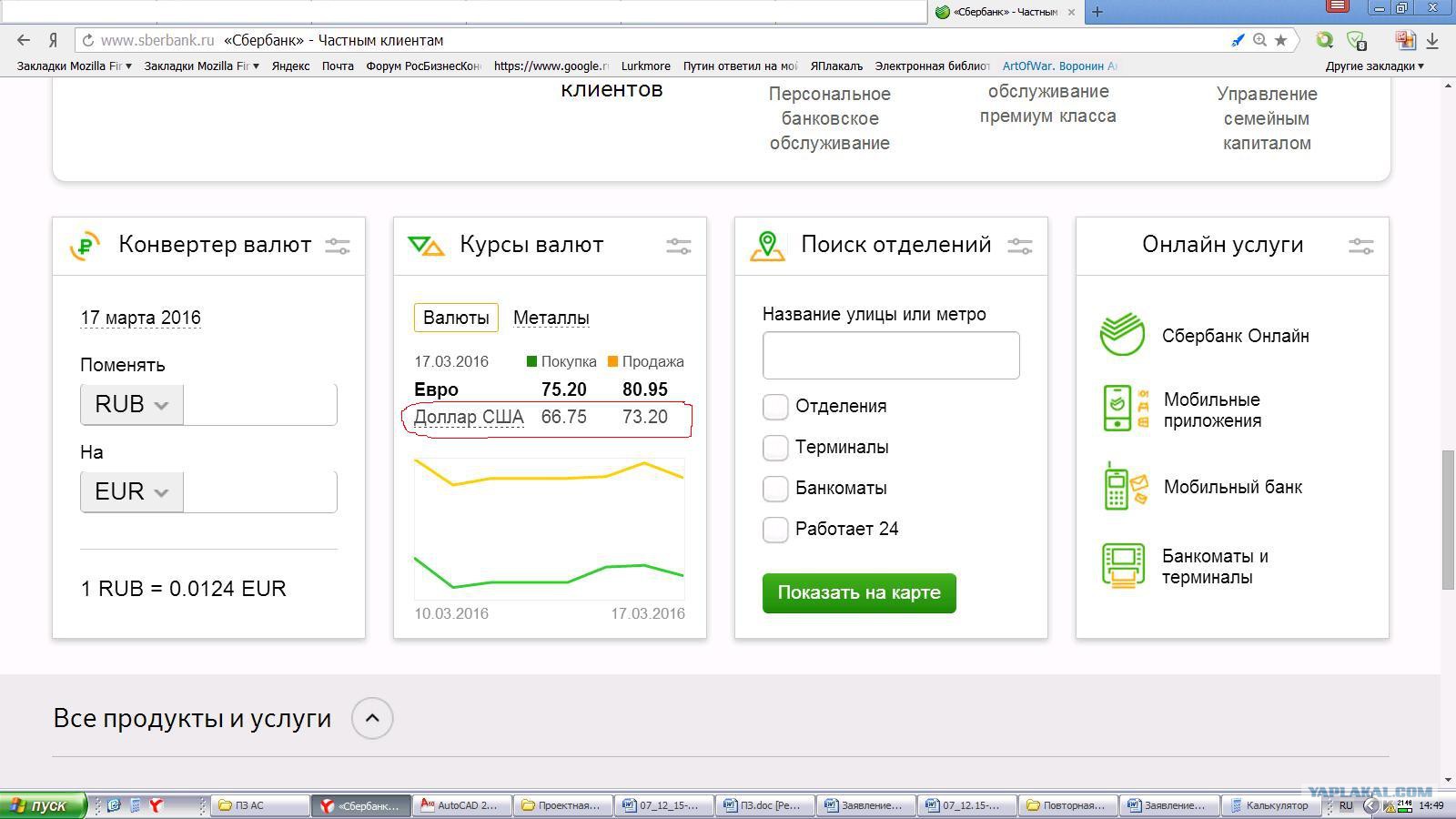Screen dimensions: 1456x819
Task: Open settings icon of Курсы валют widget
Action: pyautogui.click(x=679, y=247)
